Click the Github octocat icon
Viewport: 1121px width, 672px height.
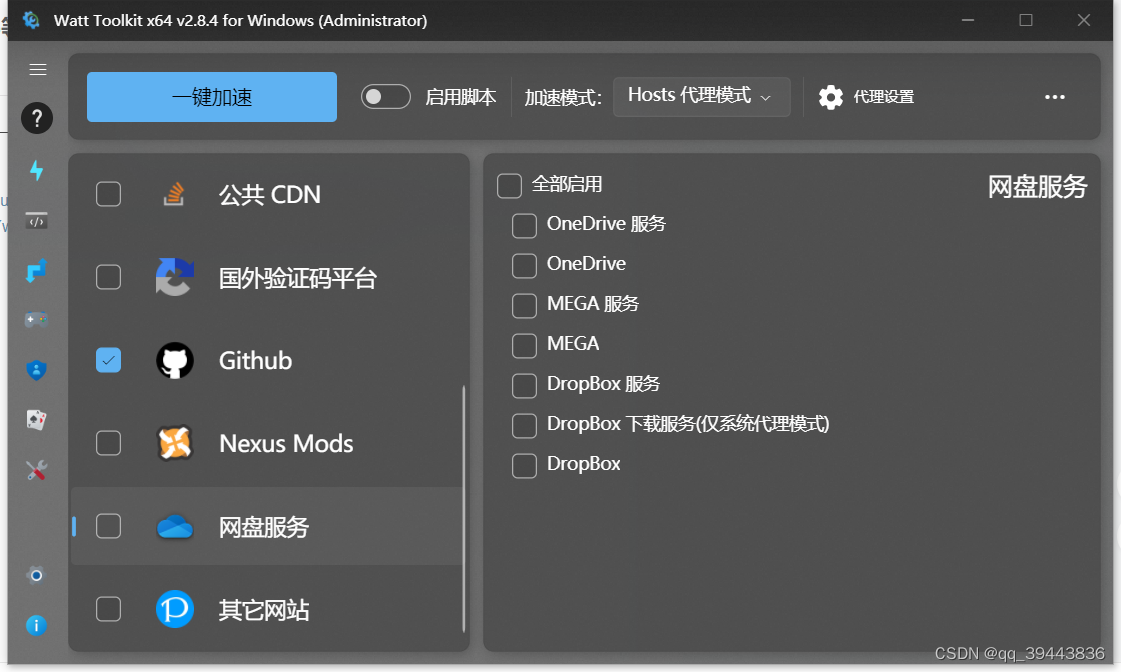(x=174, y=360)
